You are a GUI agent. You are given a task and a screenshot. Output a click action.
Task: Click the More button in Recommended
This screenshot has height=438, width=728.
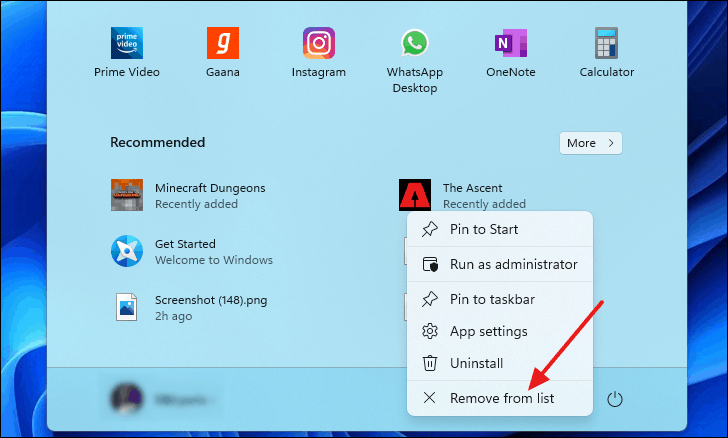tap(591, 143)
